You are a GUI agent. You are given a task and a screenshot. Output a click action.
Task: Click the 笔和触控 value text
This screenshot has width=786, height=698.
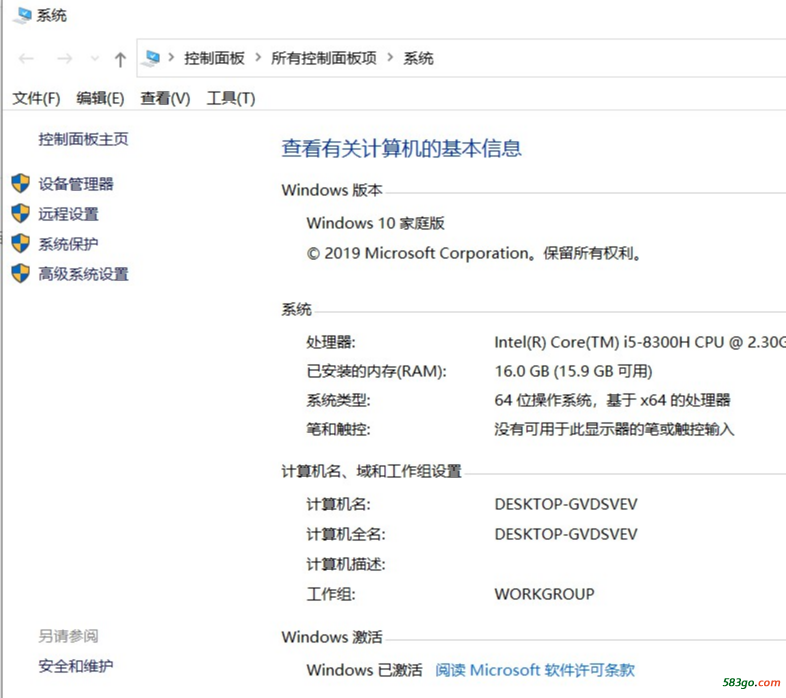[614, 429]
